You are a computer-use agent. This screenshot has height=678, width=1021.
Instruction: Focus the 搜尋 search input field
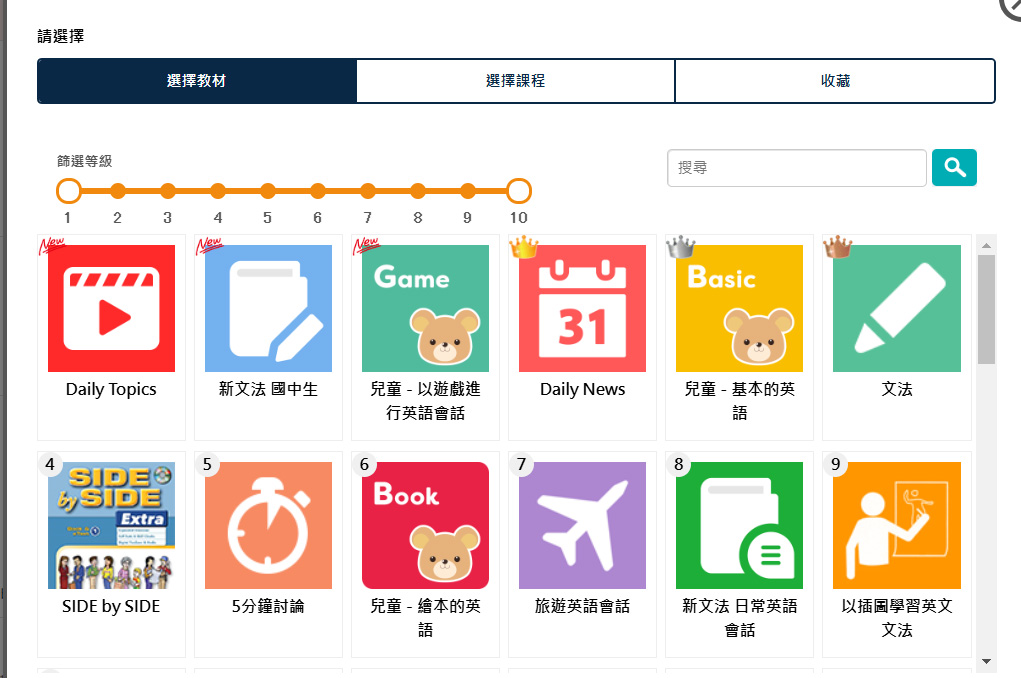[796, 168]
